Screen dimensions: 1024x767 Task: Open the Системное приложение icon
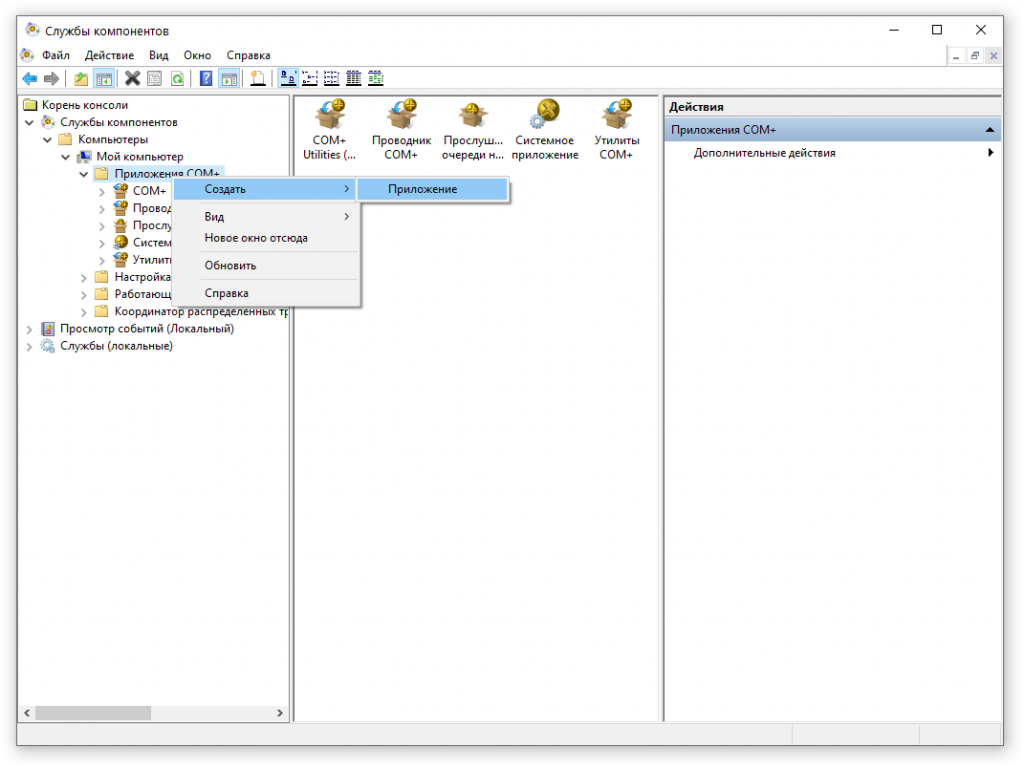tap(546, 130)
